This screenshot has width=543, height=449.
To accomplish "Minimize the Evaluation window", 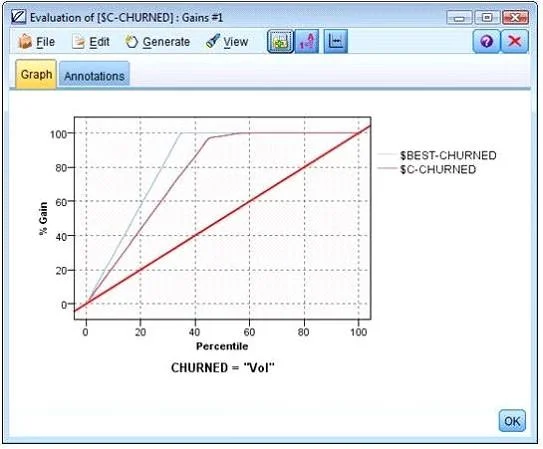I will [x=459, y=17].
